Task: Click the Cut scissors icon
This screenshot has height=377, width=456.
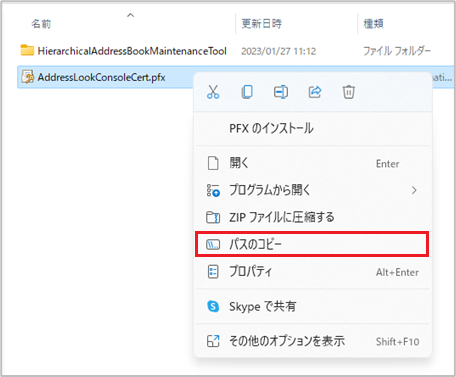Action: coord(213,92)
